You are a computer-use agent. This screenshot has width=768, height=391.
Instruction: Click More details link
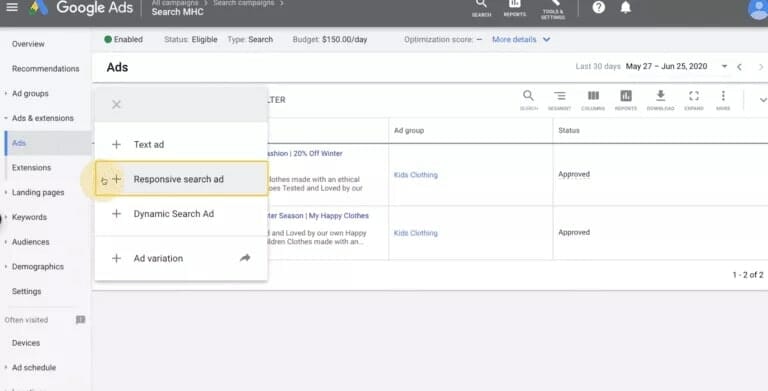point(514,39)
